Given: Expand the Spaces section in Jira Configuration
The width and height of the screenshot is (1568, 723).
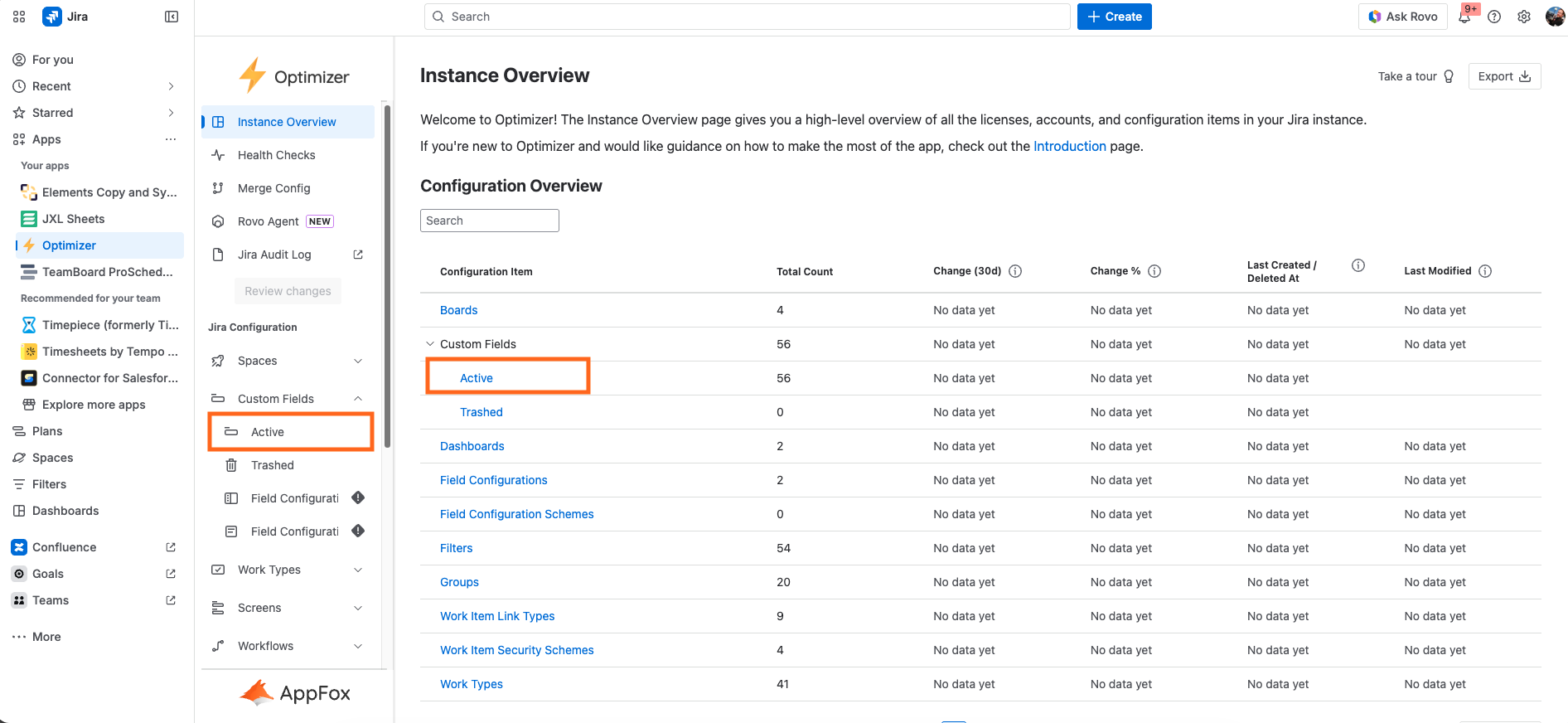Looking at the screenshot, I should point(358,361).
